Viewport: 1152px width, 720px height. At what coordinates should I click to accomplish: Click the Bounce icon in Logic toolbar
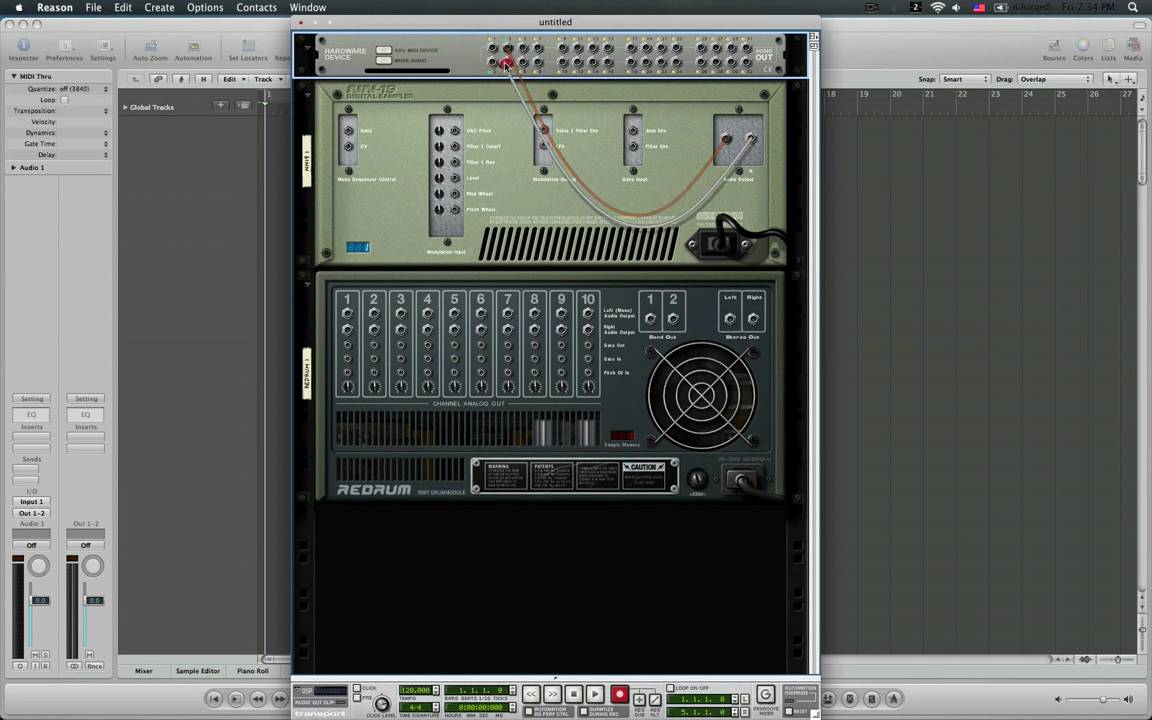[1054, 50]
